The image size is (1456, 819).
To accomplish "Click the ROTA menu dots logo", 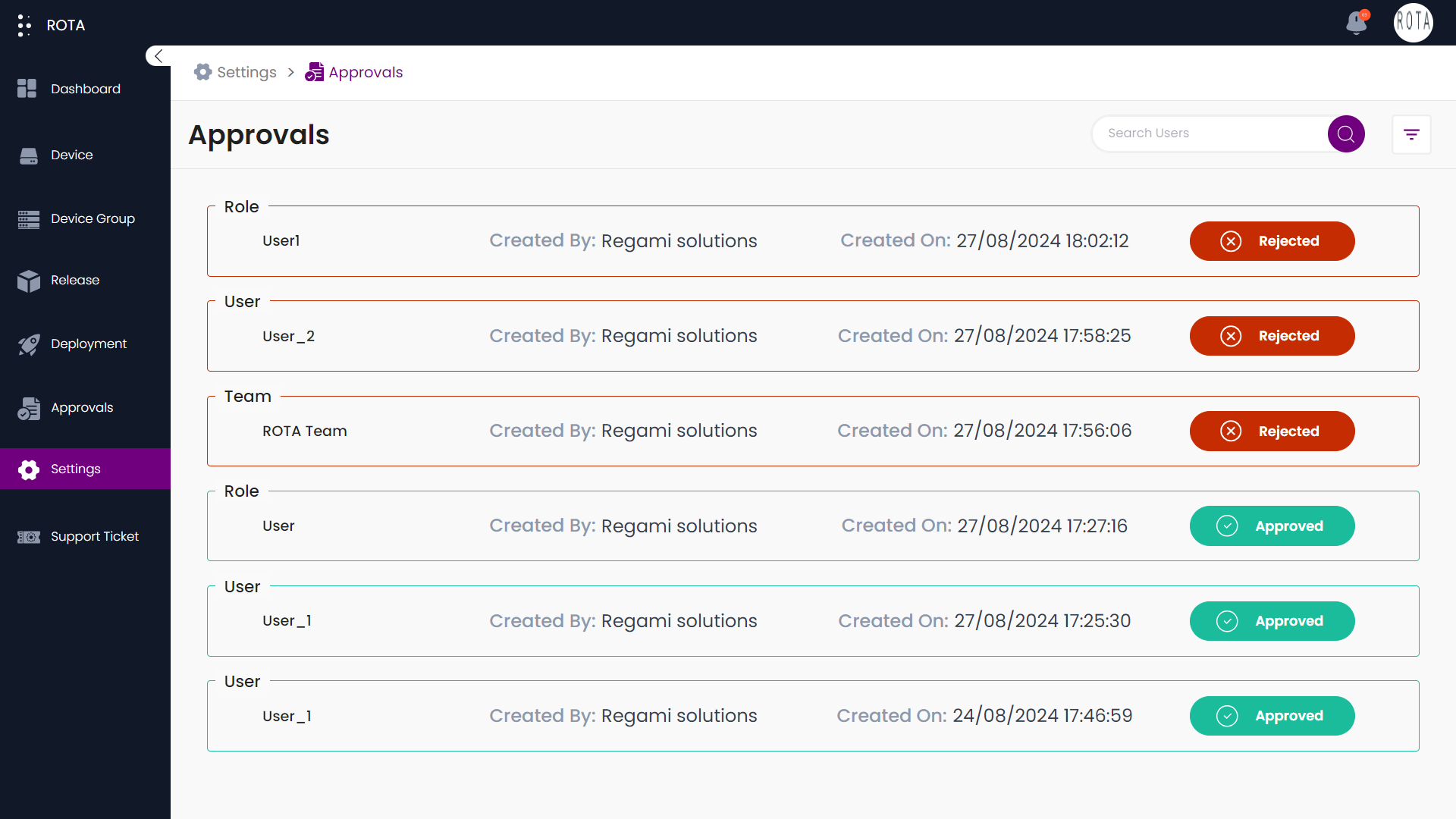I will tap(24, 25).
